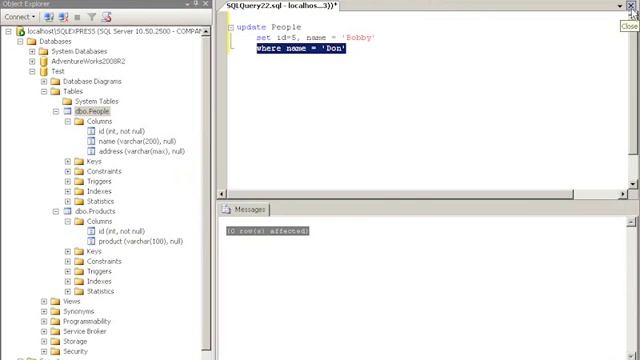
Task: Click the dbo.People table icon
Action: [x=67, y=111]
